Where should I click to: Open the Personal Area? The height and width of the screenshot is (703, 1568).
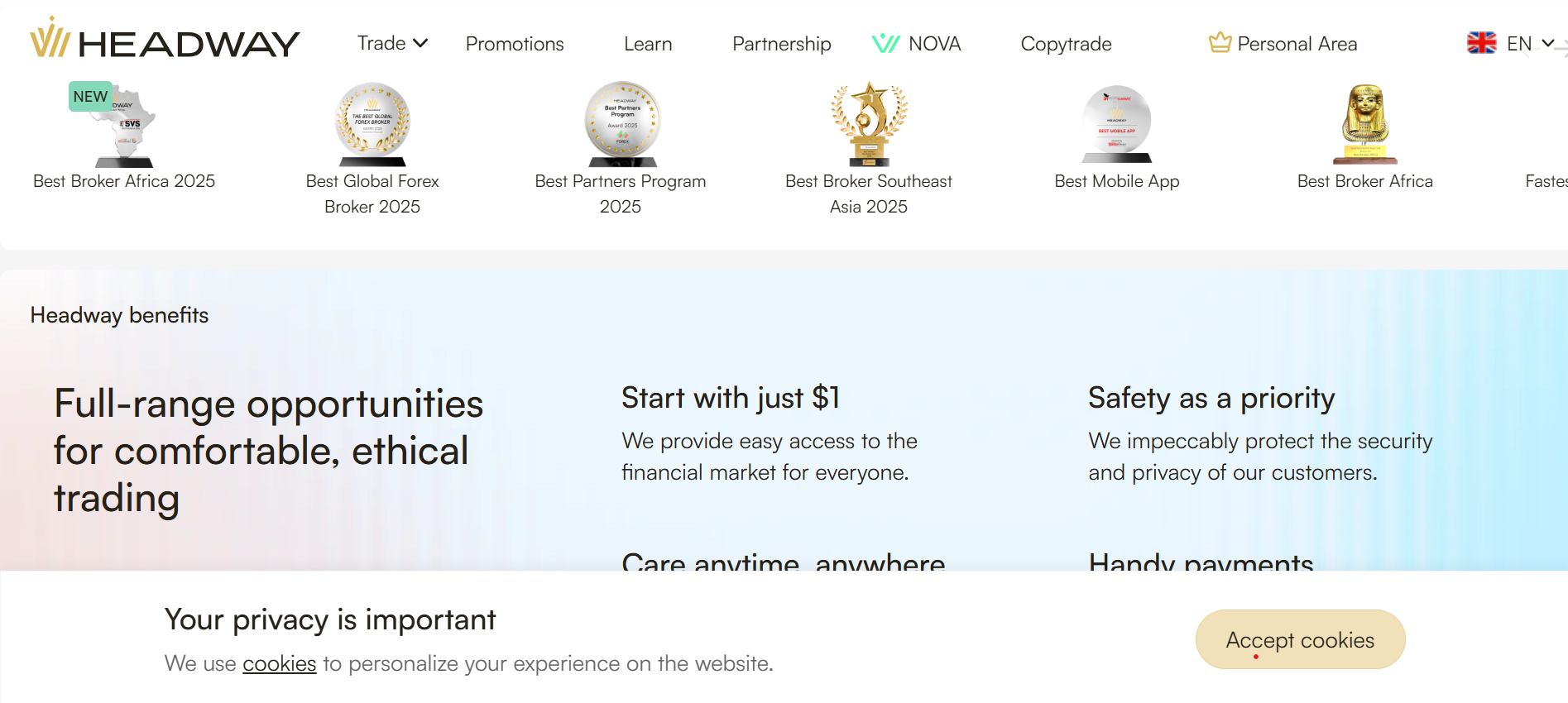point(1297,43)
